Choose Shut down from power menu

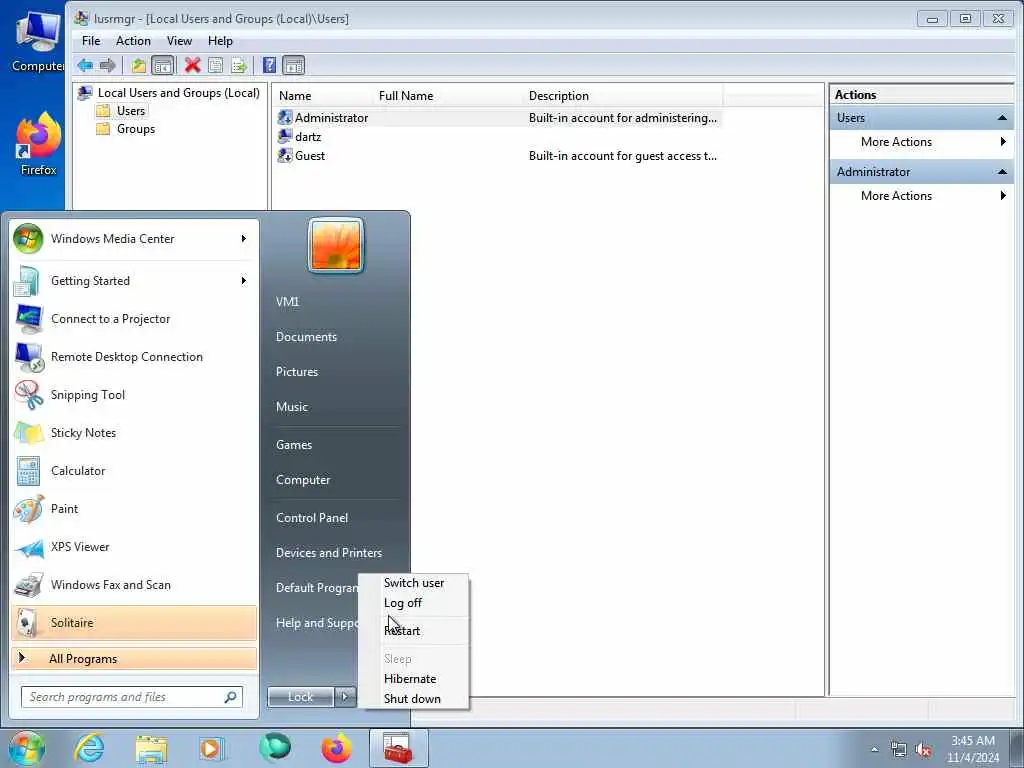412,699
